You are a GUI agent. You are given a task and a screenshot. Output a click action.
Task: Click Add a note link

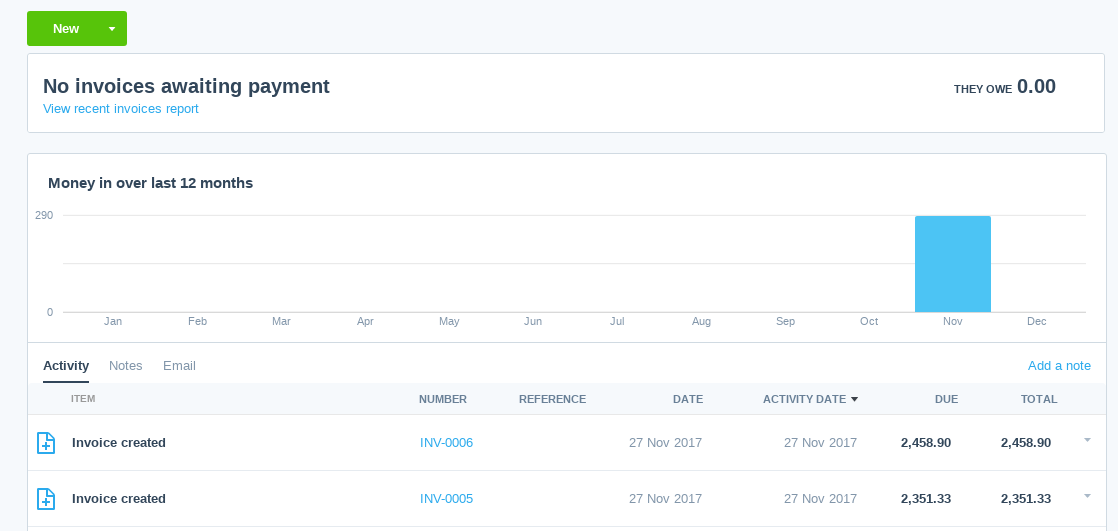tap(1059, 366)
